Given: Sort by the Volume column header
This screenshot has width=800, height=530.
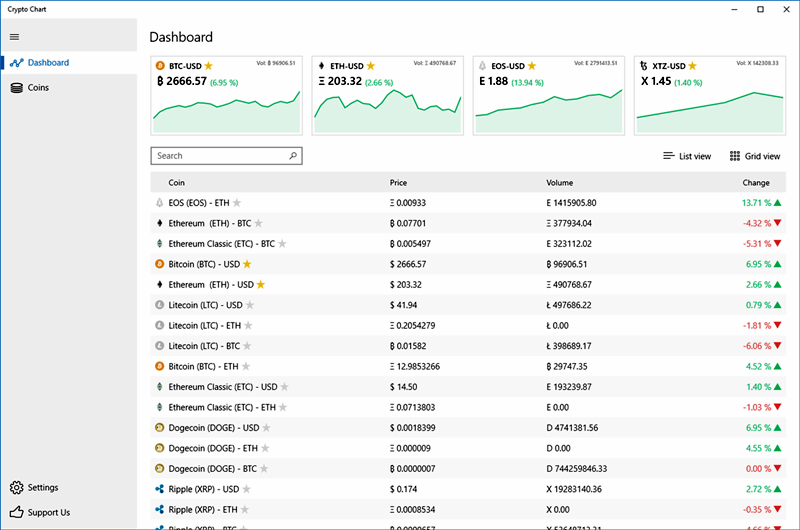Looking at the screenshot, I should (560, 183).
